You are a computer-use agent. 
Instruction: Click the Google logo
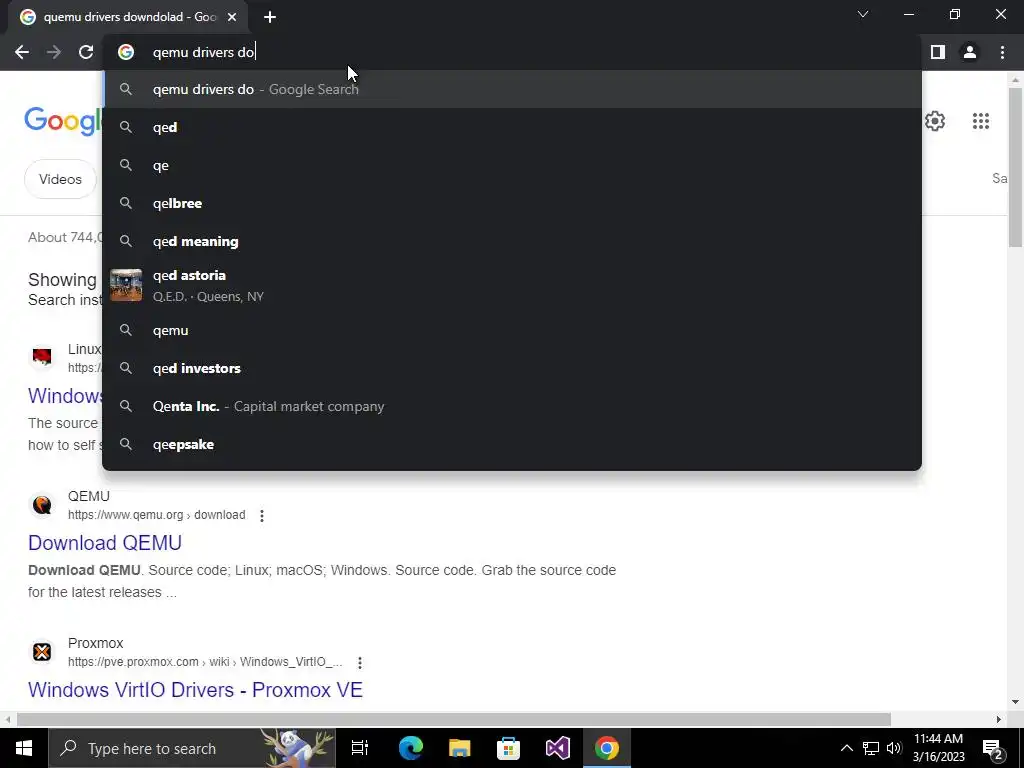pyautogui.click(x=63, y=121)
